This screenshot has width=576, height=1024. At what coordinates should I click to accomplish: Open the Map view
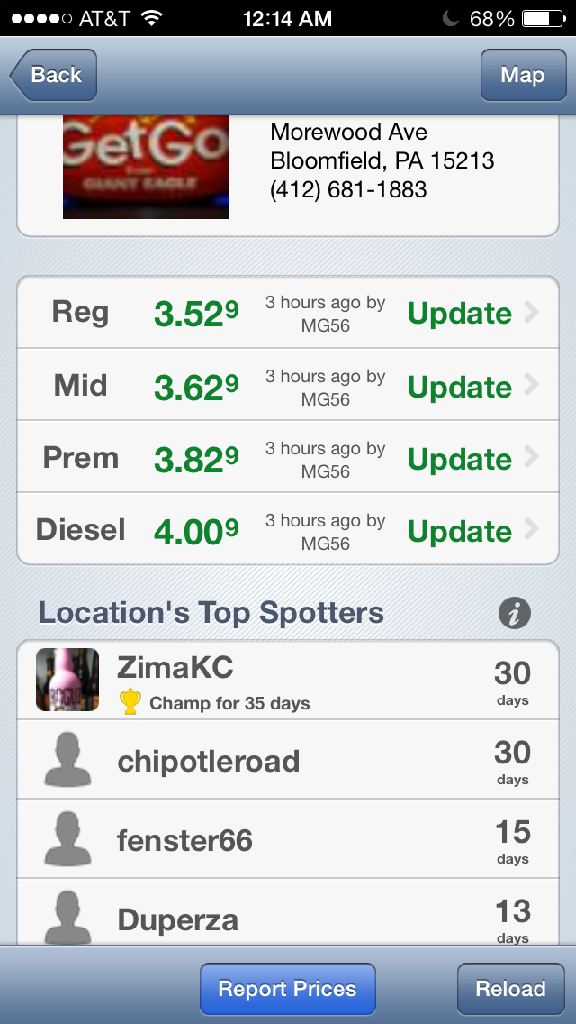(523, 75)
